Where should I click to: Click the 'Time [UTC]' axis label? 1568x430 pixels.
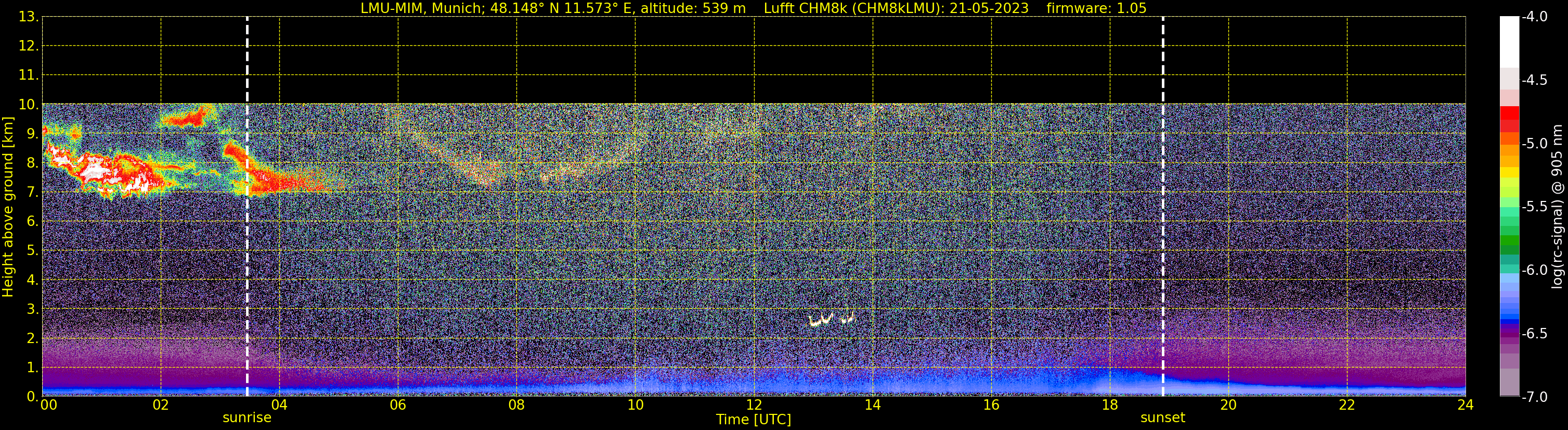(754, 420)
